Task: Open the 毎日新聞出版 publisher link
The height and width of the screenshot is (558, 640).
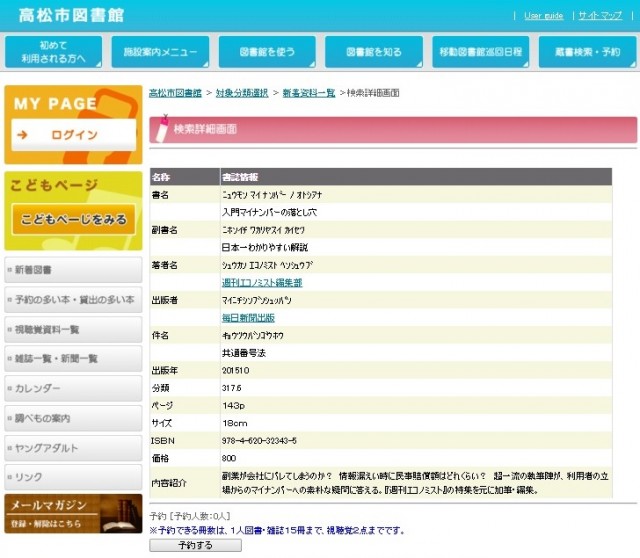Action: (x=248, y=318)
